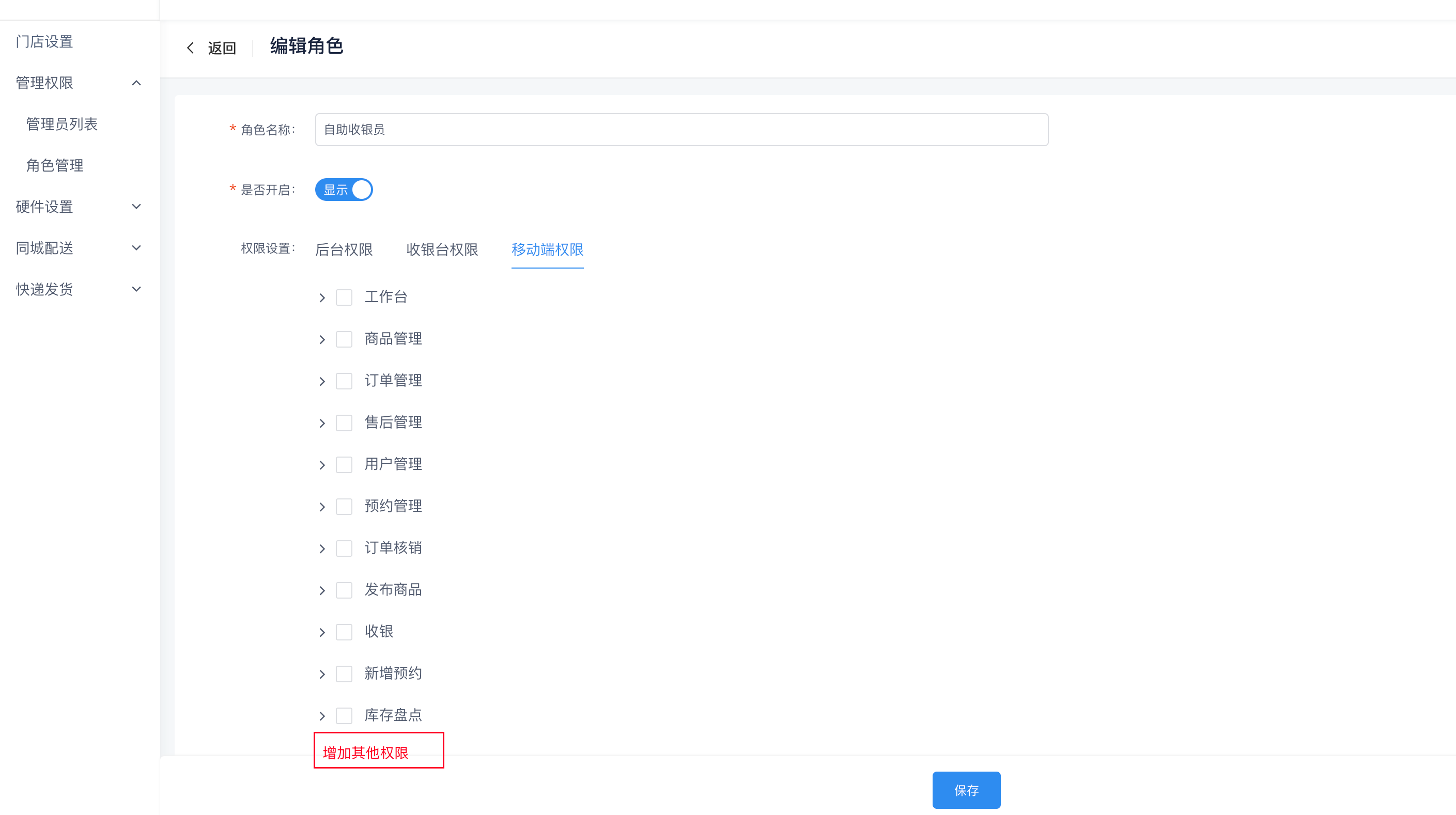Open 管理员列表 in the sidebar
This screenshot has height=815, width=1456.
pos(62,124)
